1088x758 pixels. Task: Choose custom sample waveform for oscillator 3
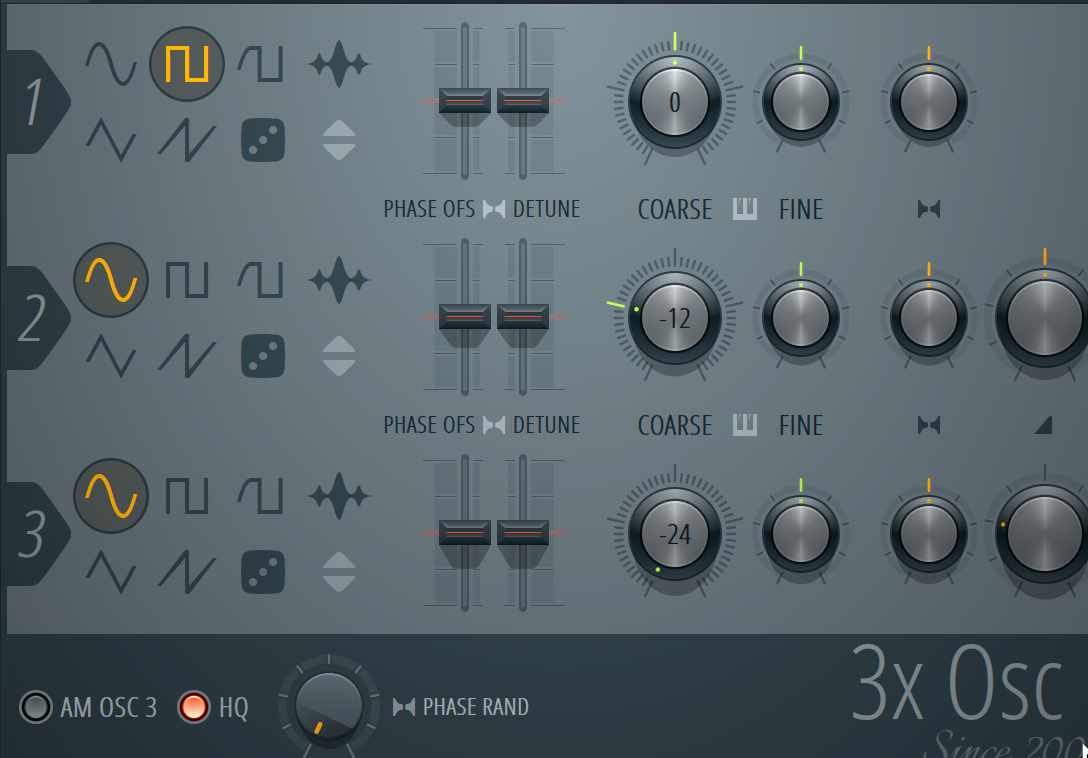point(339,496)
